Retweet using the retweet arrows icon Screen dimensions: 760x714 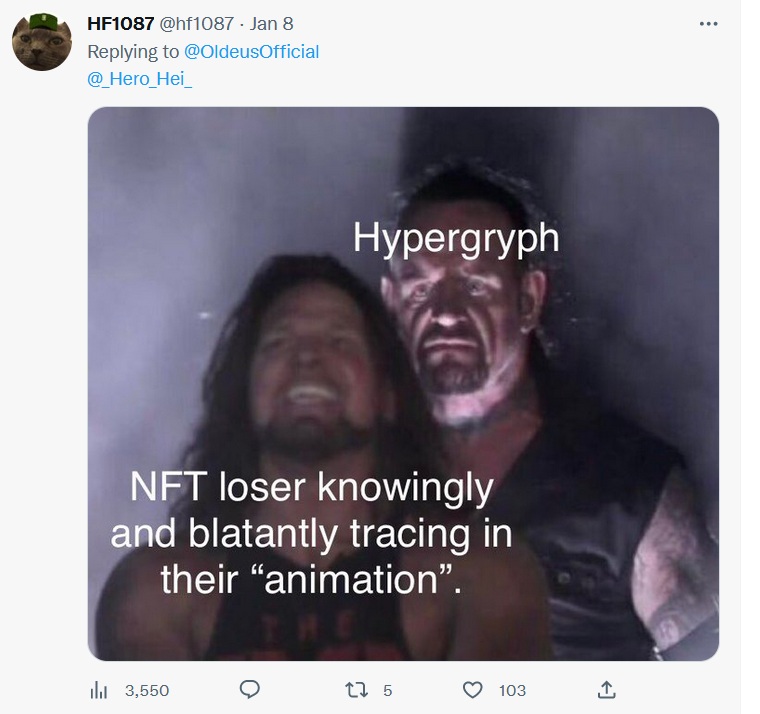[356, 689]
